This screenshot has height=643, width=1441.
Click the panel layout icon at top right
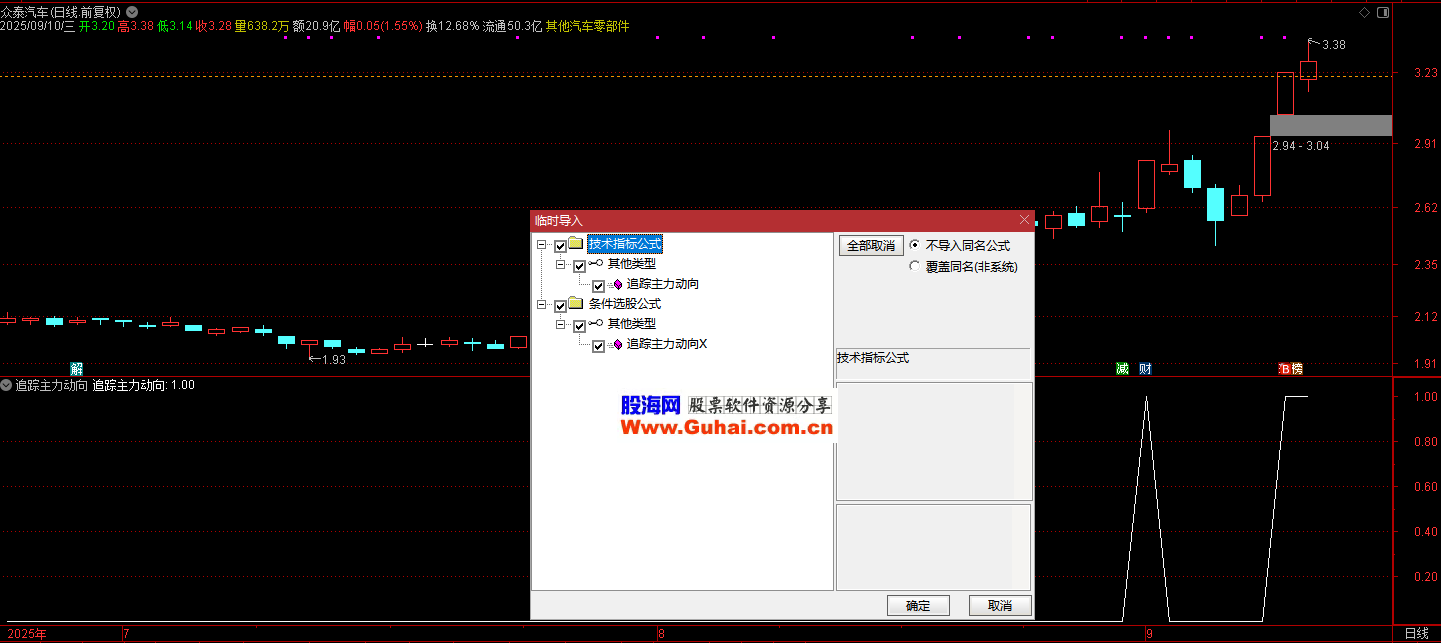tap(1383, 12)
